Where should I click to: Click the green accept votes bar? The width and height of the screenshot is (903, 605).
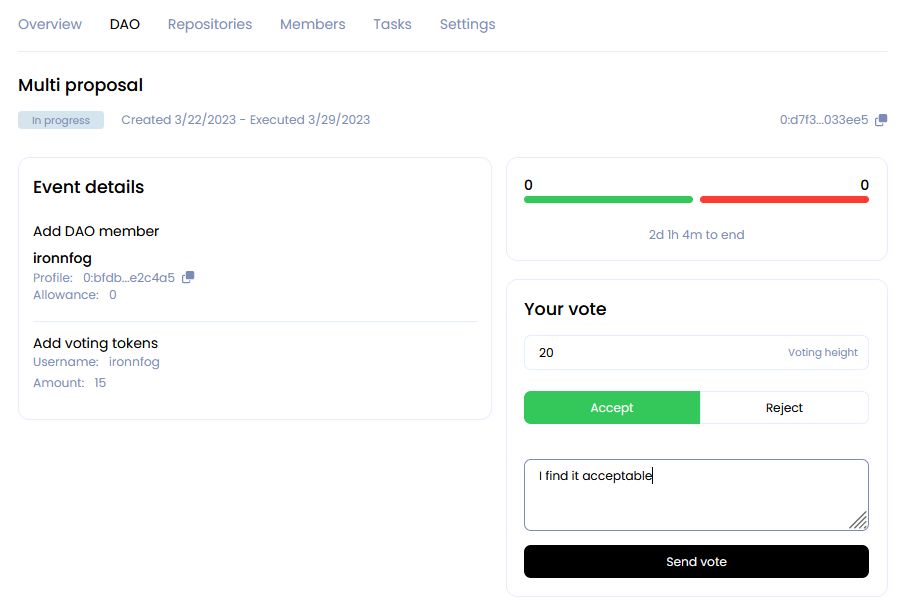point(608,200)
